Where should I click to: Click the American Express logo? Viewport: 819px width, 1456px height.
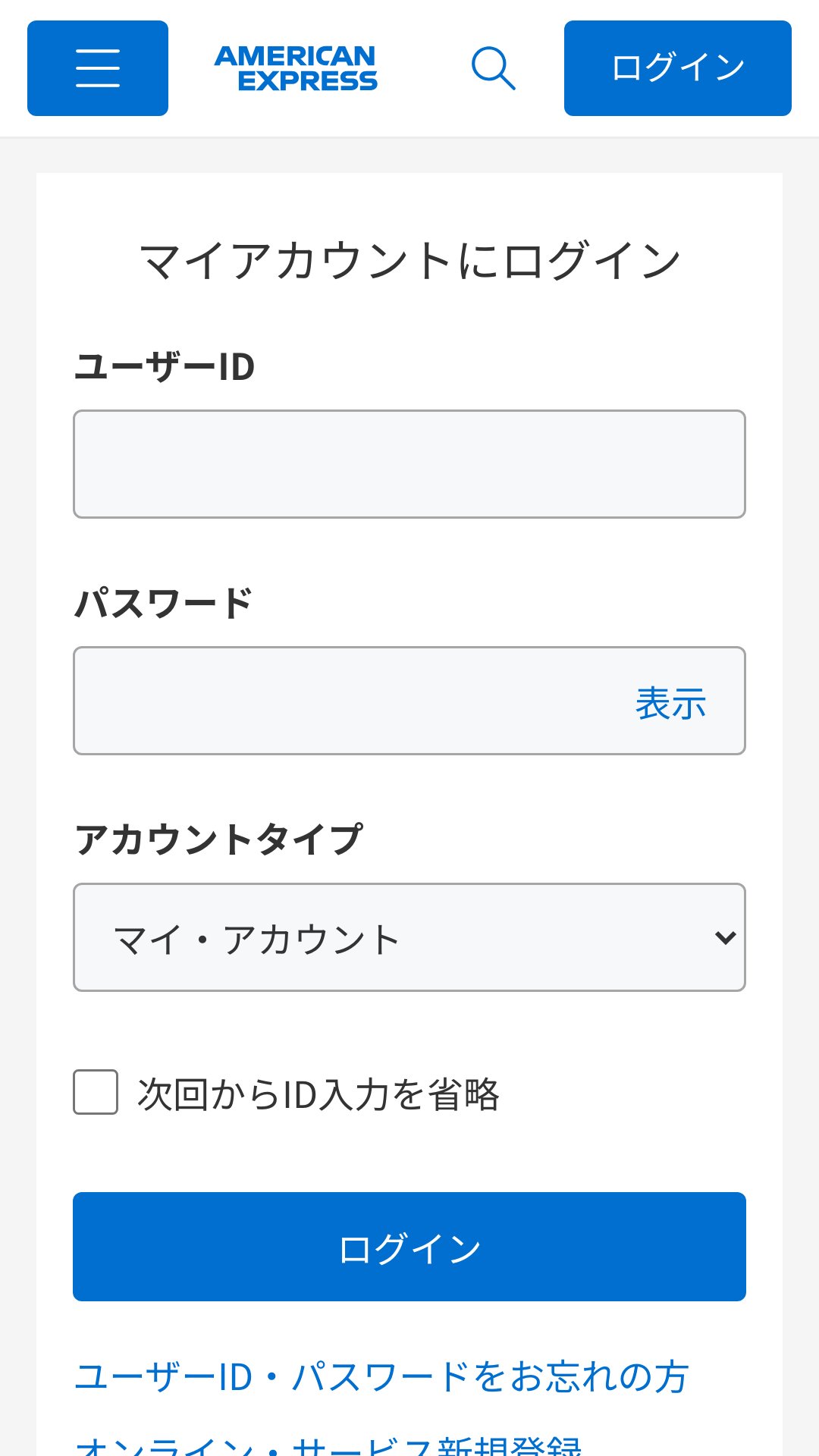click(296, 68)
